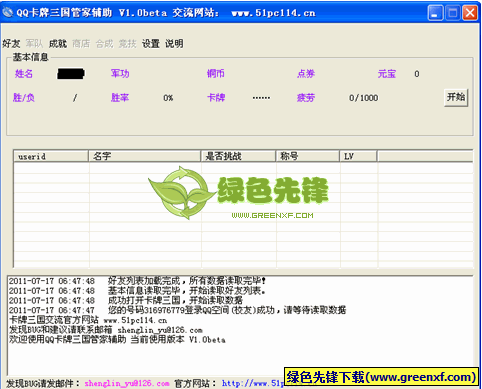Click the grayed 军队 tab
Image resolution: width=482 pixels, height=389 pixels.
click(34, 44)
